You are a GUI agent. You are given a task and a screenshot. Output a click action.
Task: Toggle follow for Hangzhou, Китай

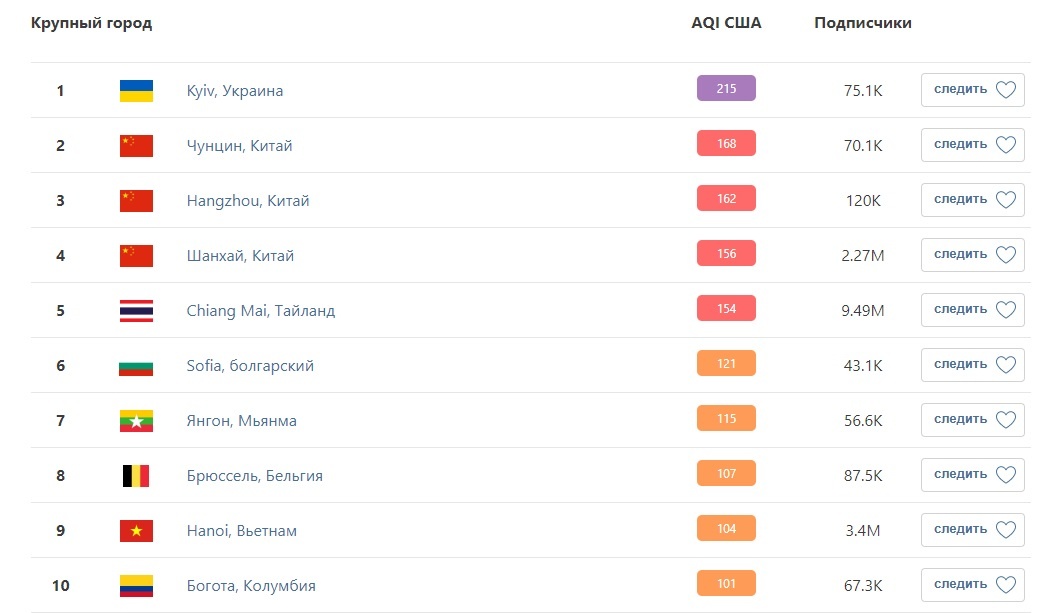click(x=972, y=200)
